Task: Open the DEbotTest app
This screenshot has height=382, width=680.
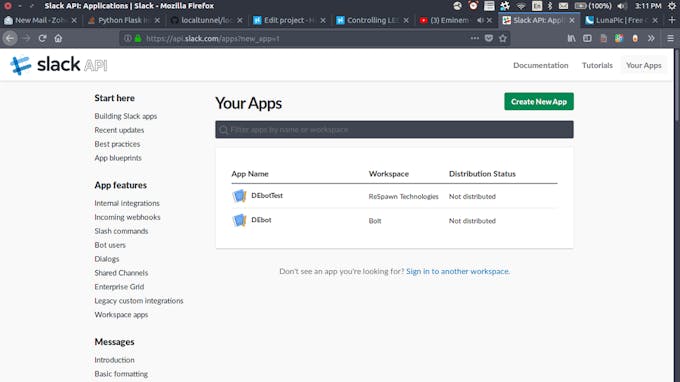Action: coord(267,196)
